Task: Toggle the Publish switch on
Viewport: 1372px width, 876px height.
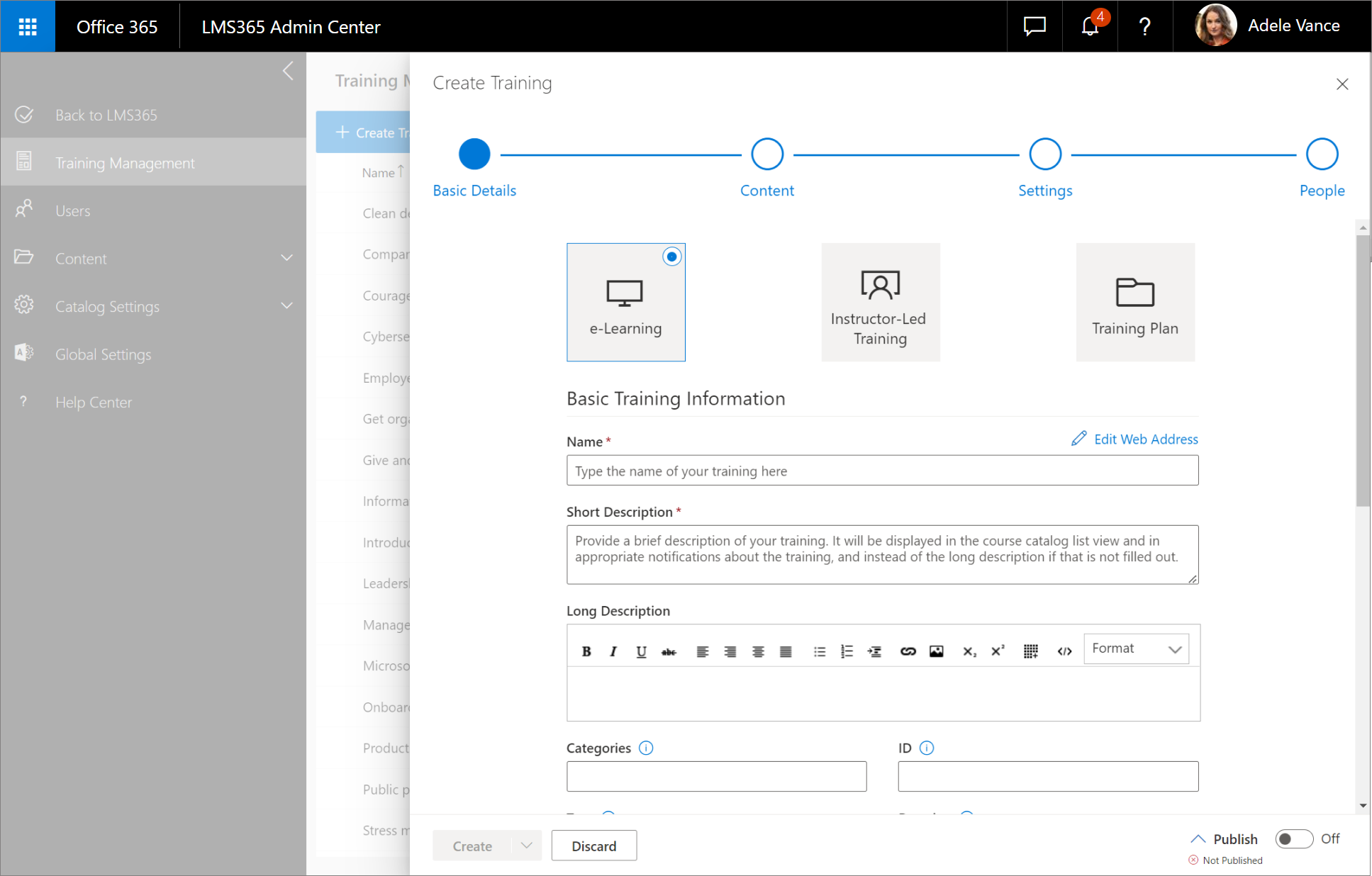Action: (x=1293, y=839)
